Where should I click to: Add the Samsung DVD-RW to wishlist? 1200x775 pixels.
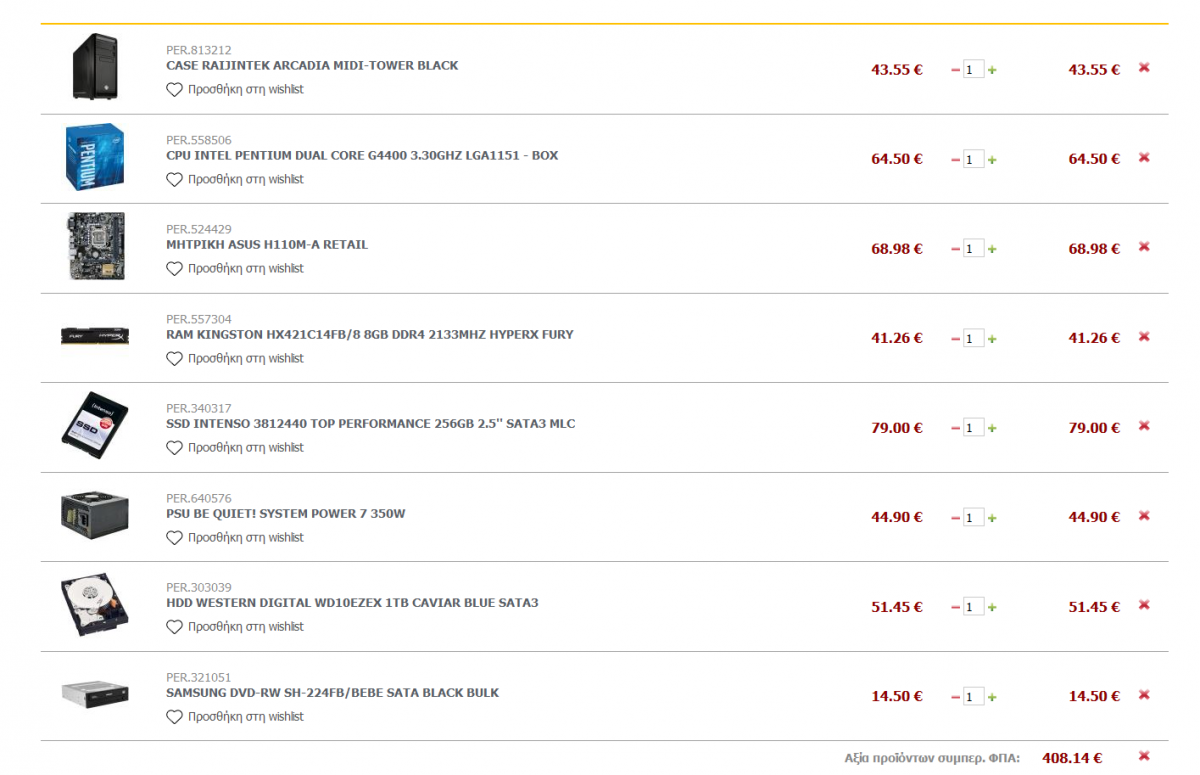[235, 716]
